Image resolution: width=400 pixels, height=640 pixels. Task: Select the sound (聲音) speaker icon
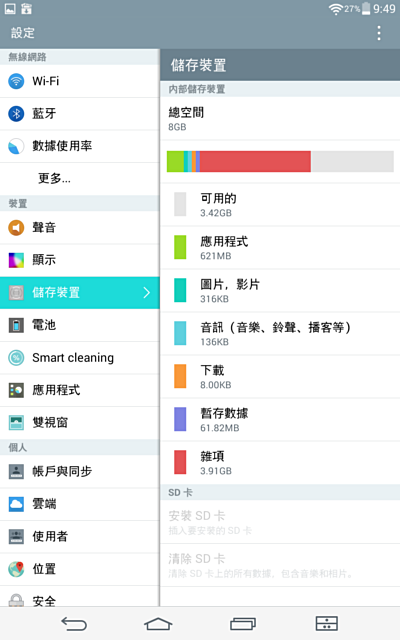click(x=16, y=227)
